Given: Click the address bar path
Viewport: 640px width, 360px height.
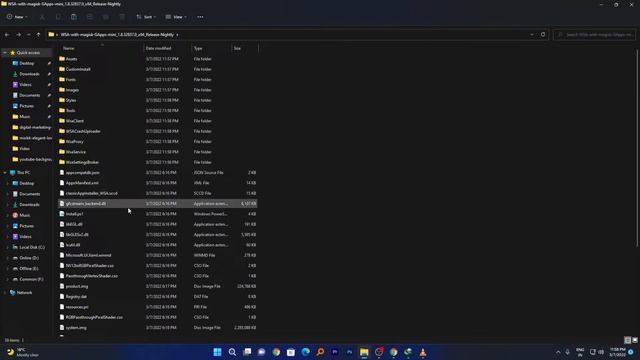Looking at the screenshot, I should [x=117, y=35].
